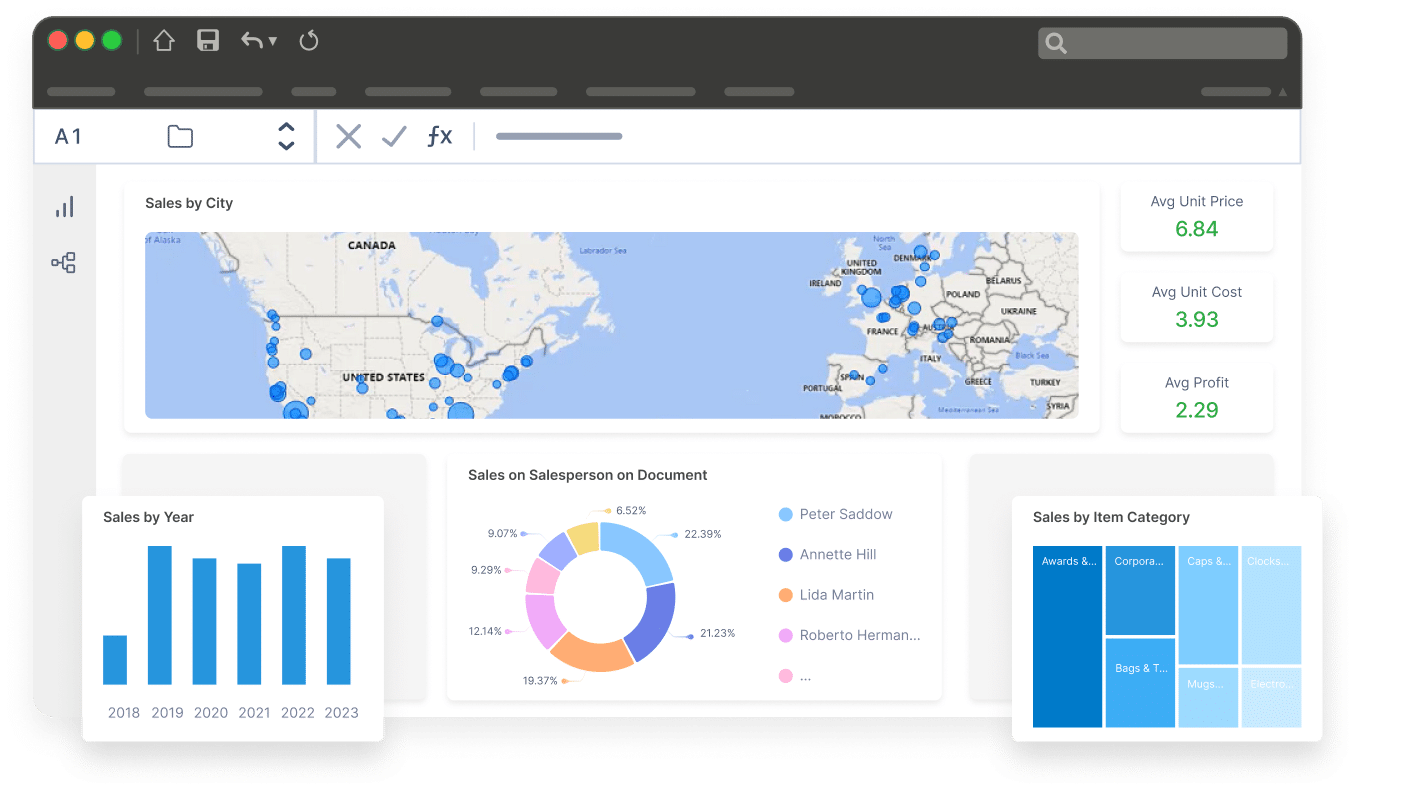Click the Sales on Salesperson on Document title
Image resolution: width=1427 pixels, height=790 pixels.
[x=588, y=475]
